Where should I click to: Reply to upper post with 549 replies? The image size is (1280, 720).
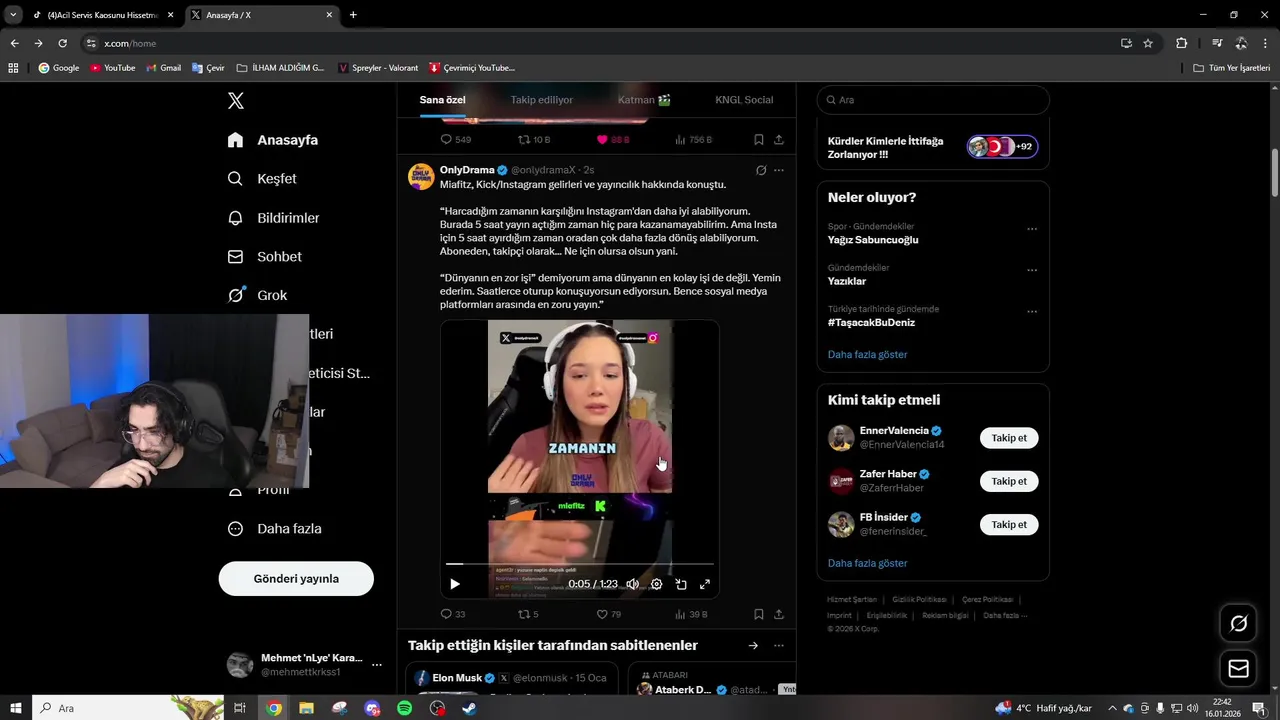(456, 140)
